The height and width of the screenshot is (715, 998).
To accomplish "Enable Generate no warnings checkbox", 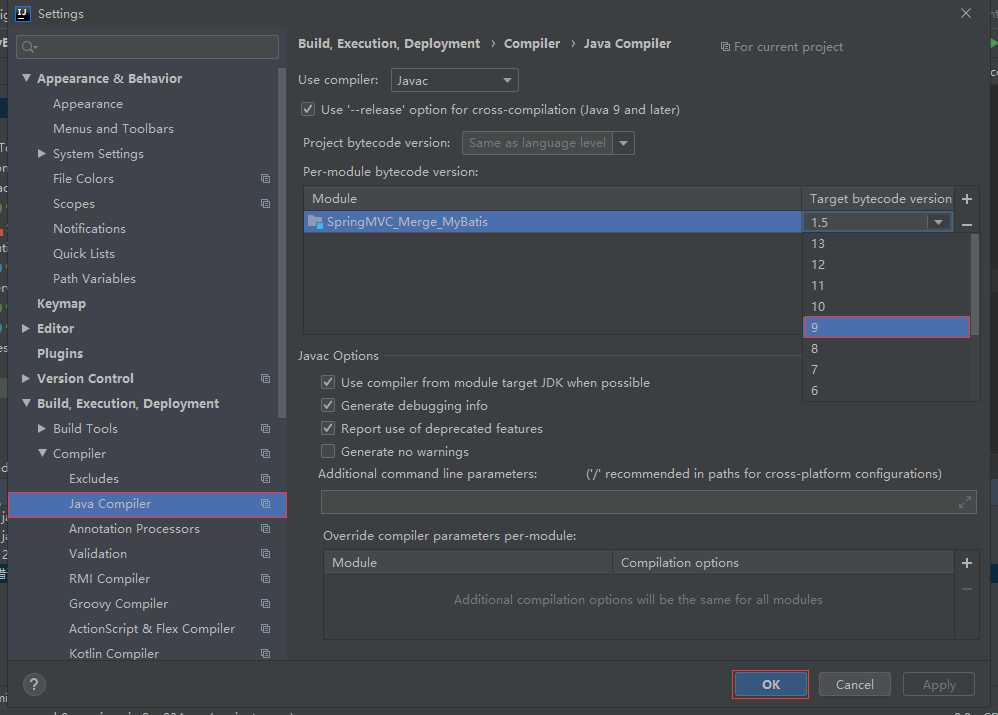I will (328, 452).
